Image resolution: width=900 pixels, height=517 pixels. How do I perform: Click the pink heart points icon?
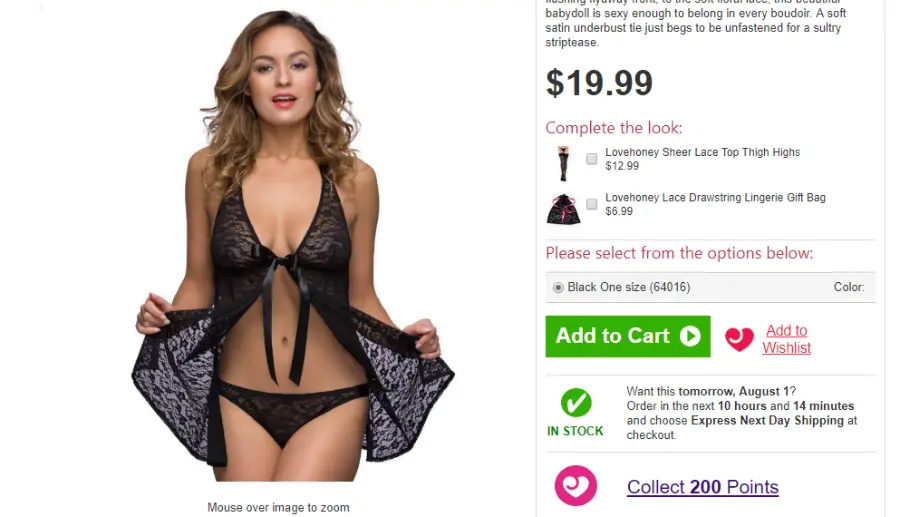pyautogui.click(x=576, y=485)
